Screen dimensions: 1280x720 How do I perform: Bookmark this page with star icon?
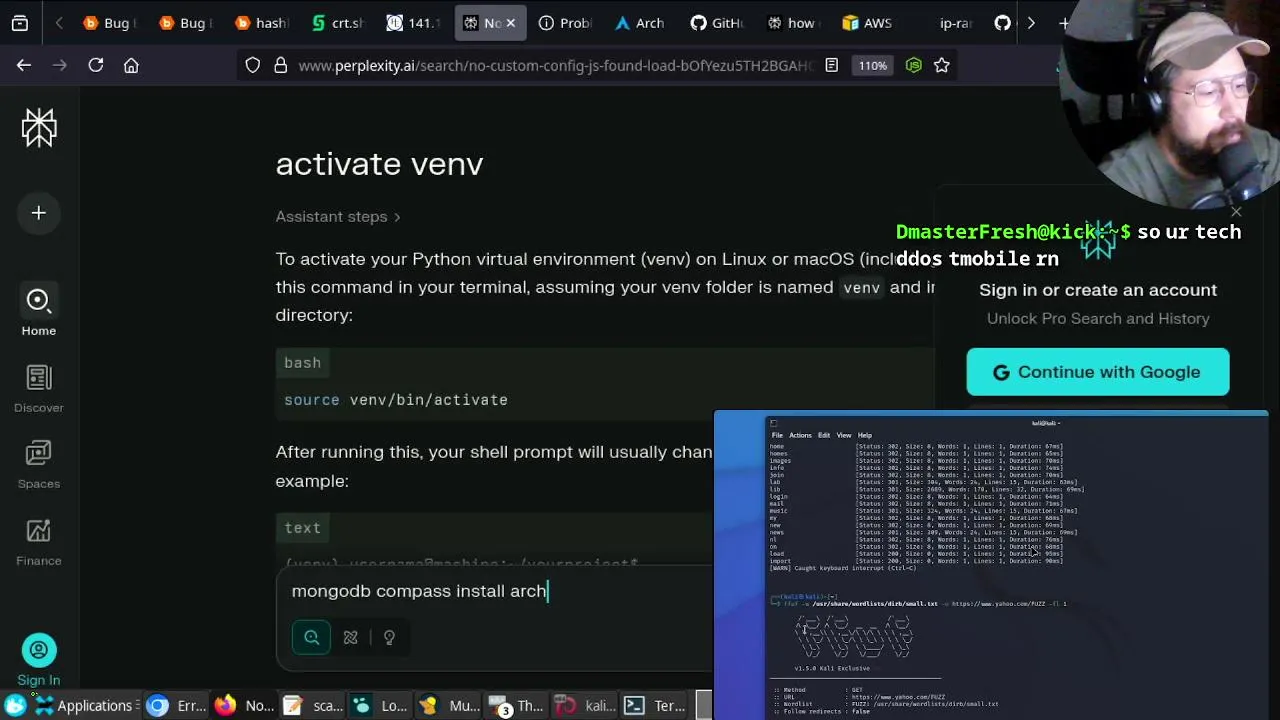pyautogui.click(x=941, y=65)
